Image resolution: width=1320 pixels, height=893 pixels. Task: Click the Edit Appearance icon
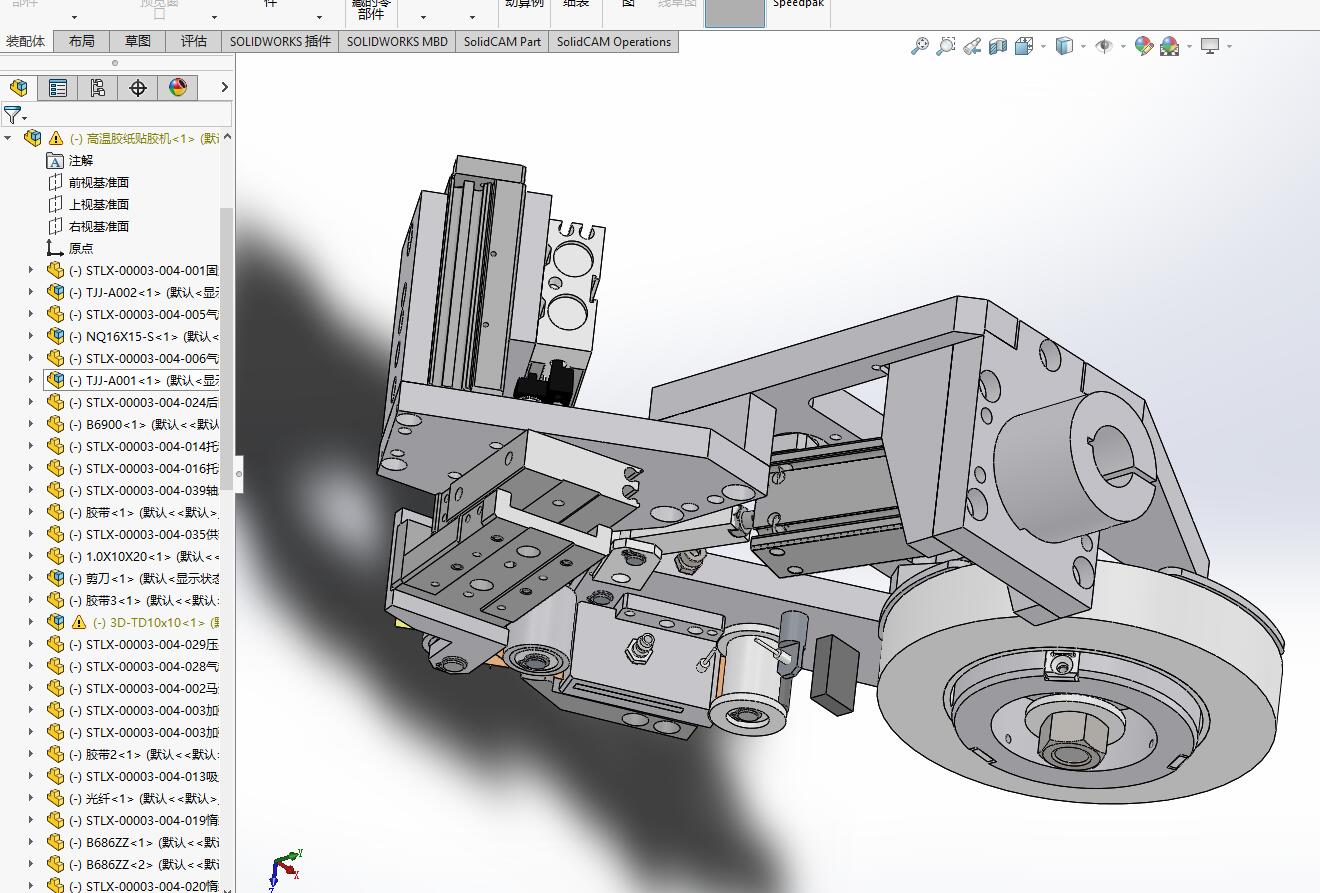click(x=1144, y=46)
